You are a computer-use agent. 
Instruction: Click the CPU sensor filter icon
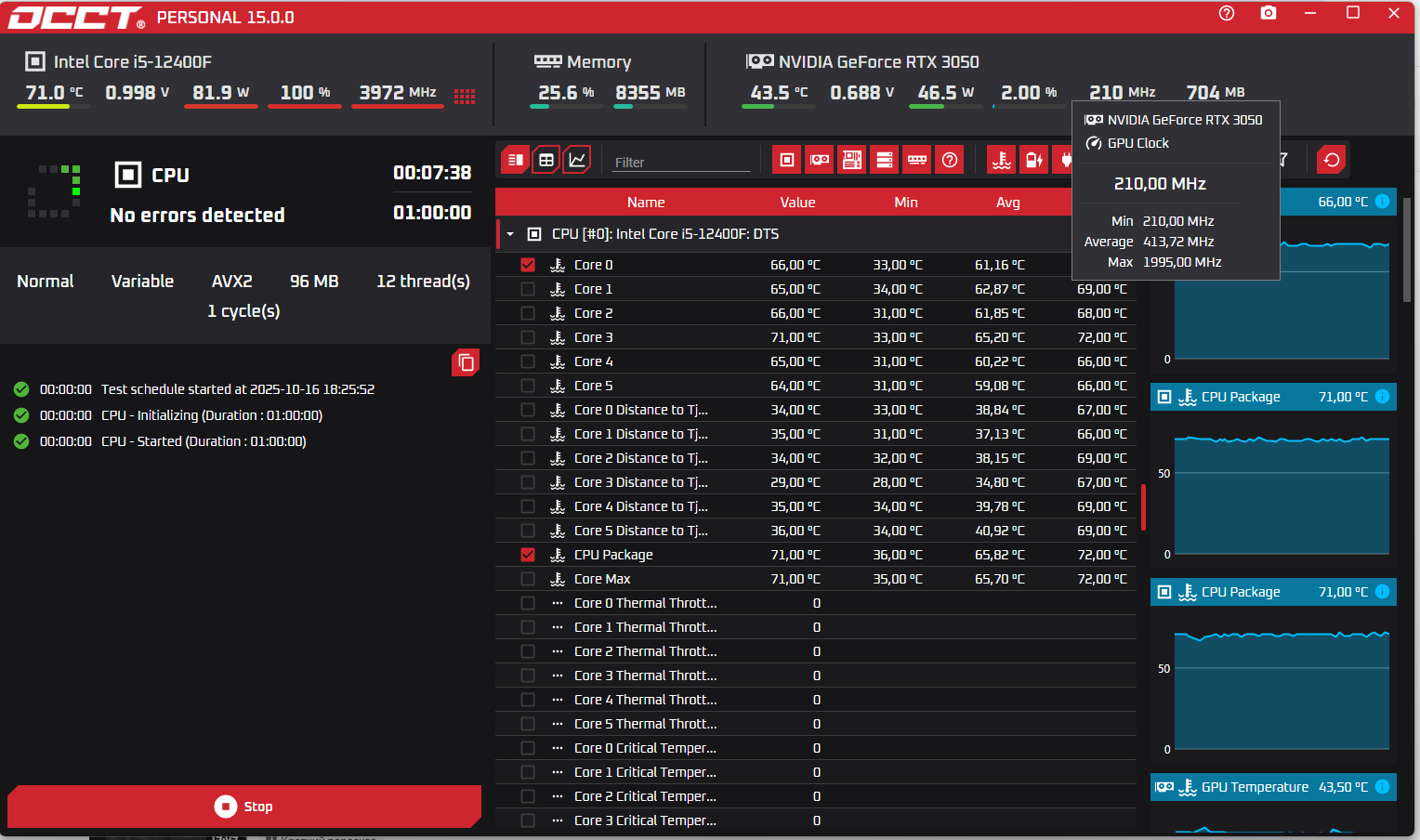(786, 160)
